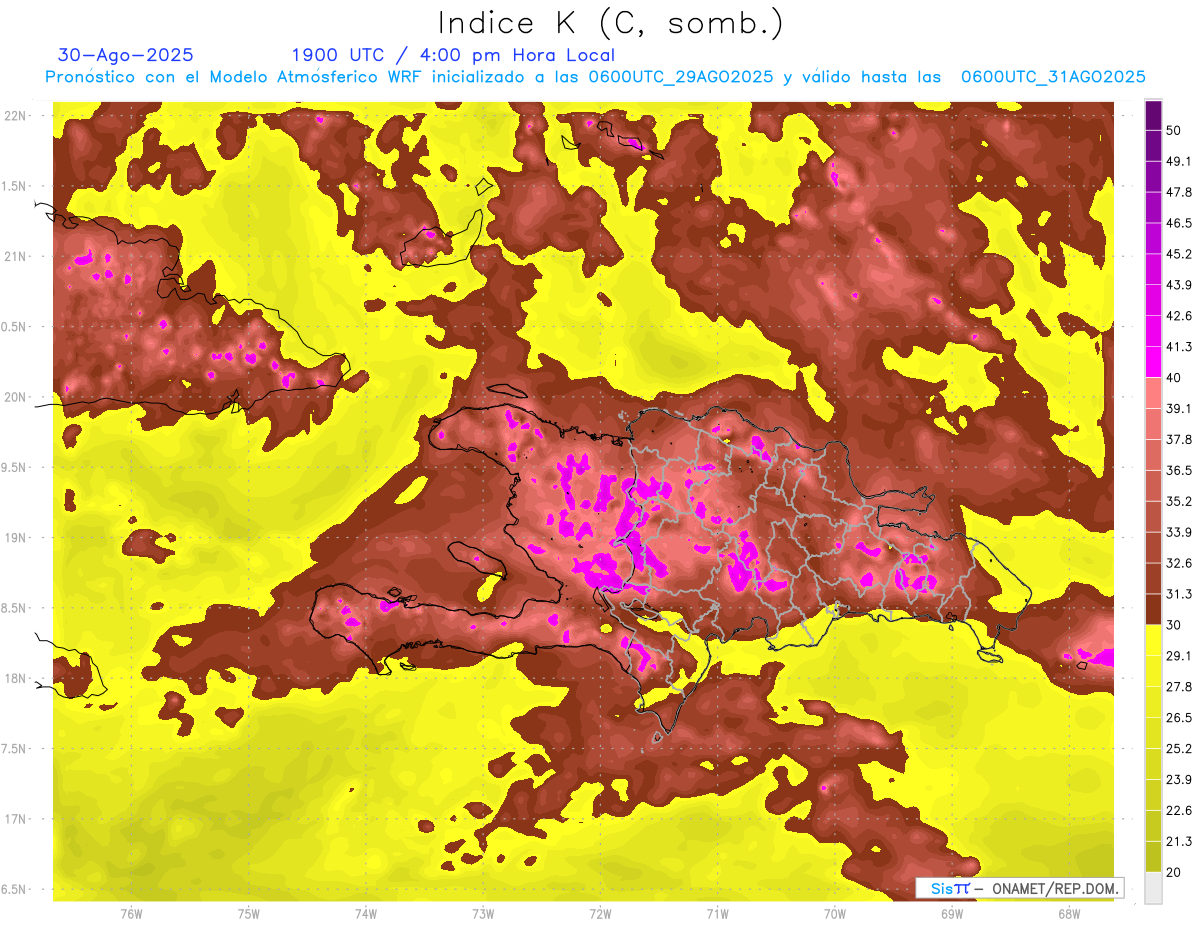Click the '1900 UTC / 4:00 pm Hora Local' text
1200x927 pixels.
(x=453, y=55)
